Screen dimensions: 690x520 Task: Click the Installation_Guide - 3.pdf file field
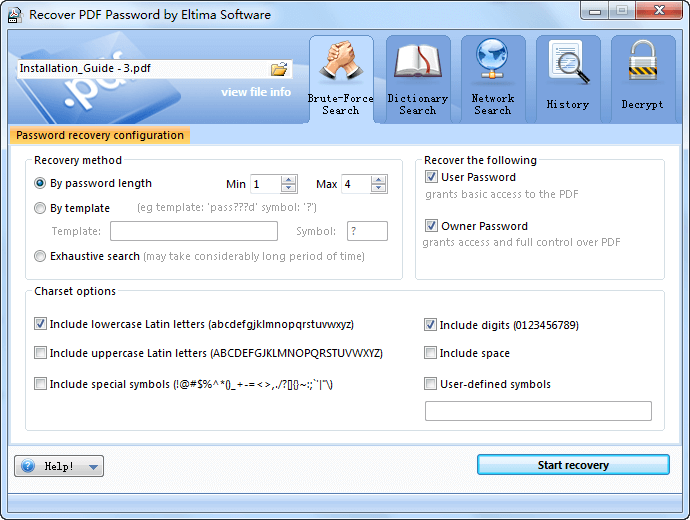[154, 69]
